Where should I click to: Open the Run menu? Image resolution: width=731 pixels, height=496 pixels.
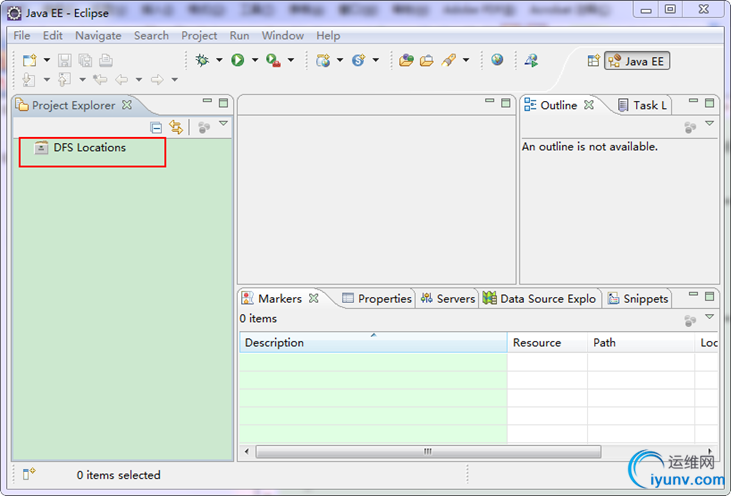239,35
